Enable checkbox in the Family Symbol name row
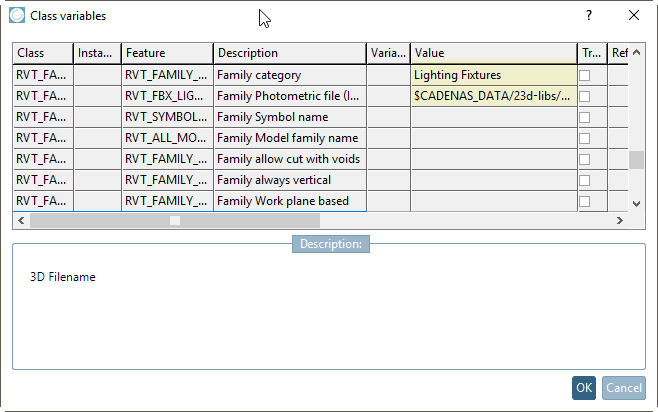658x412 pixels. pyautogui.click(x=585, y=117)
